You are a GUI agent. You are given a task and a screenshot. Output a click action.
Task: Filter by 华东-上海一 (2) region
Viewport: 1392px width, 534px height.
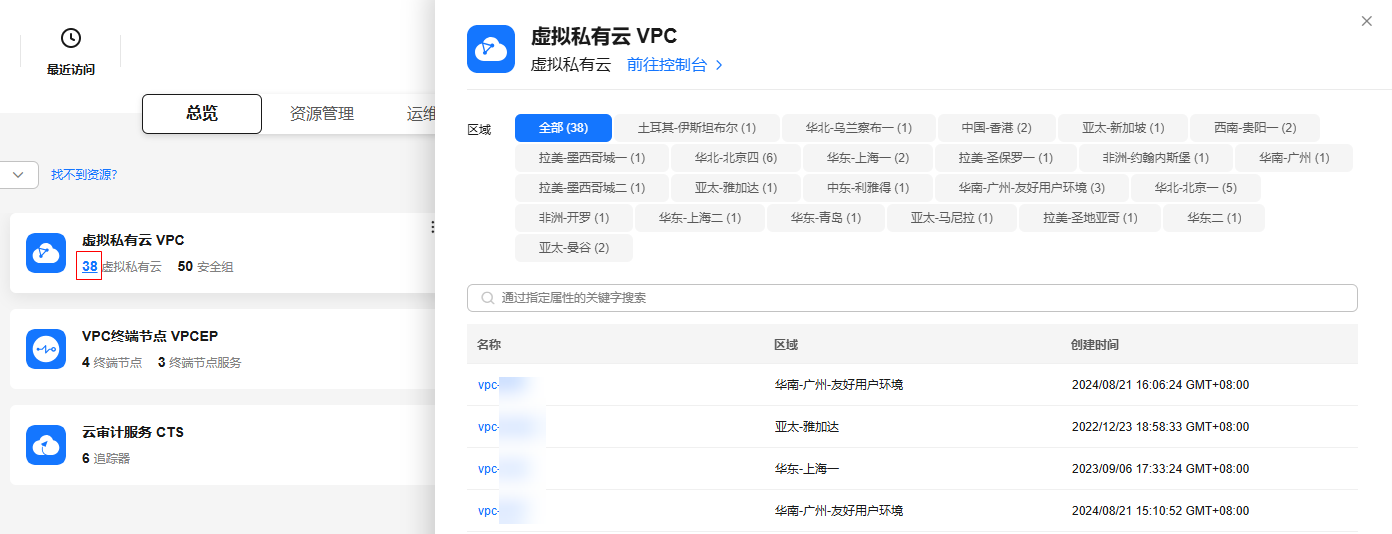tap(868, 158)
